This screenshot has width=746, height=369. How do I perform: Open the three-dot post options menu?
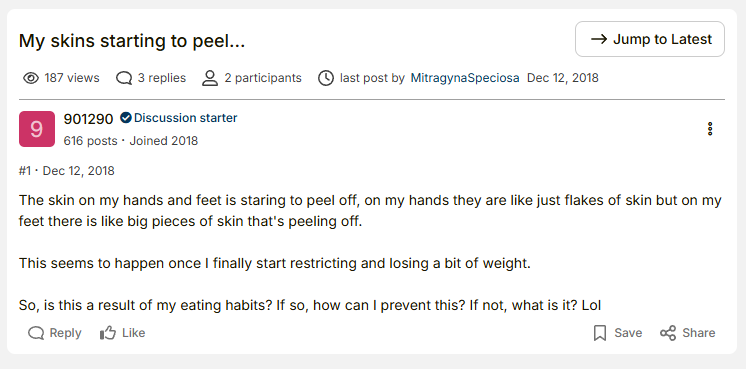(710, 129)
